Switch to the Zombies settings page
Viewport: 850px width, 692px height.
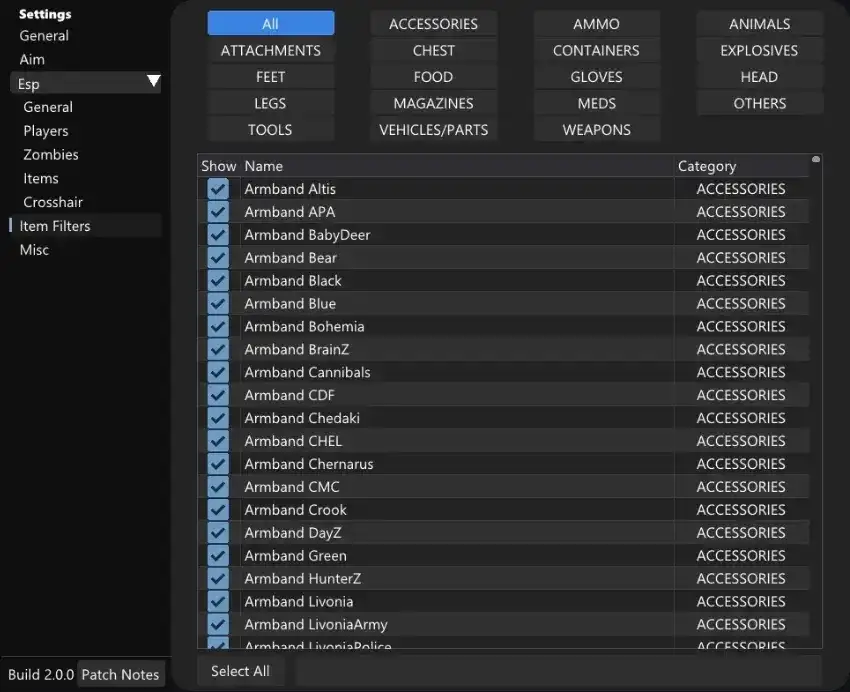[x=49, y=154]
